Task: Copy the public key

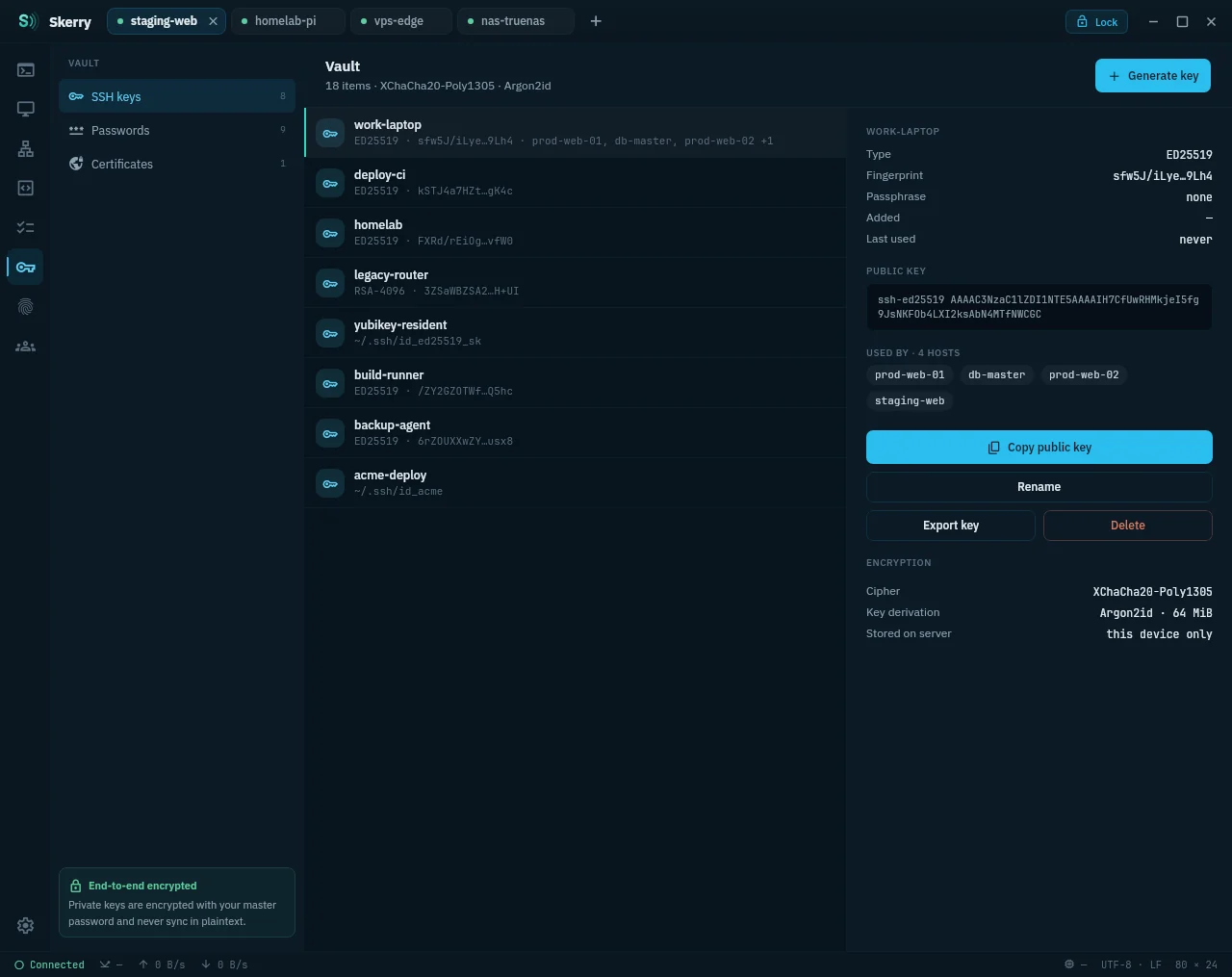Action: pyautogui.click(x=1039, y=448)
